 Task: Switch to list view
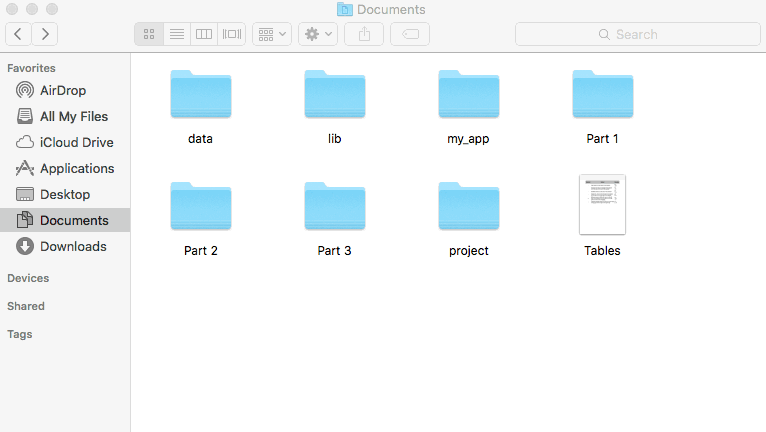[177, 34]
